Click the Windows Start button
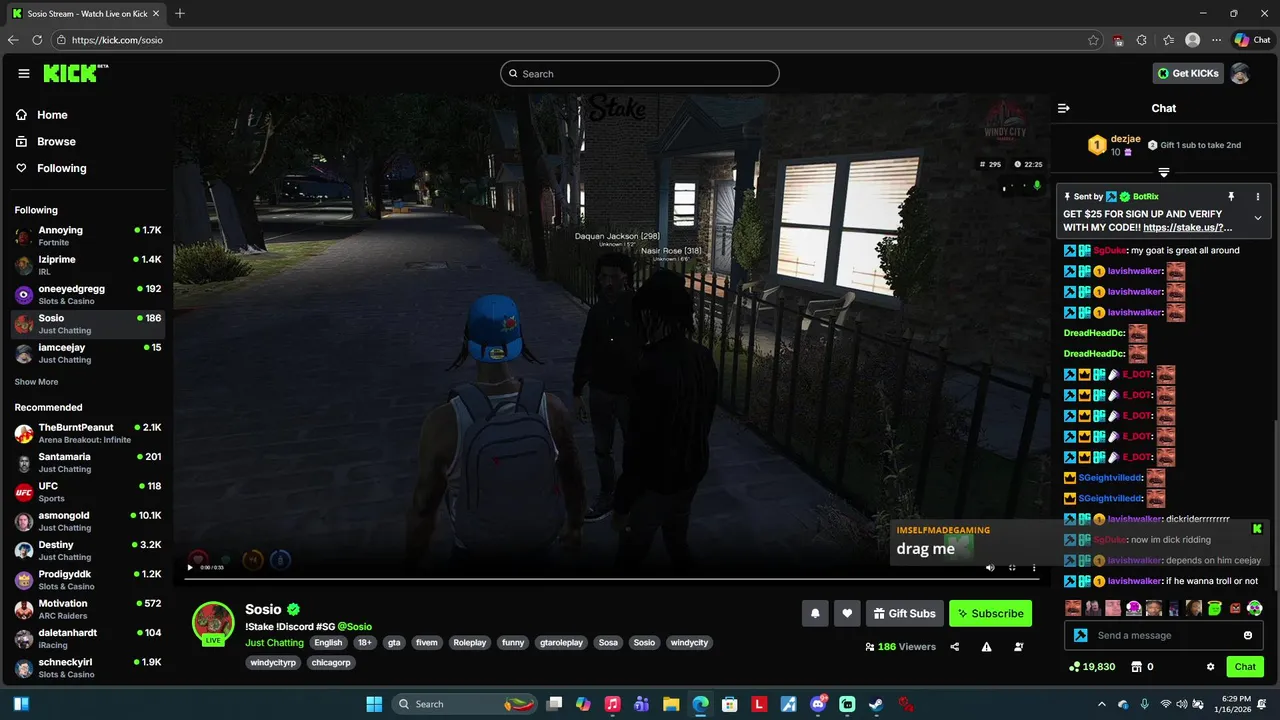 click(374, 704)
